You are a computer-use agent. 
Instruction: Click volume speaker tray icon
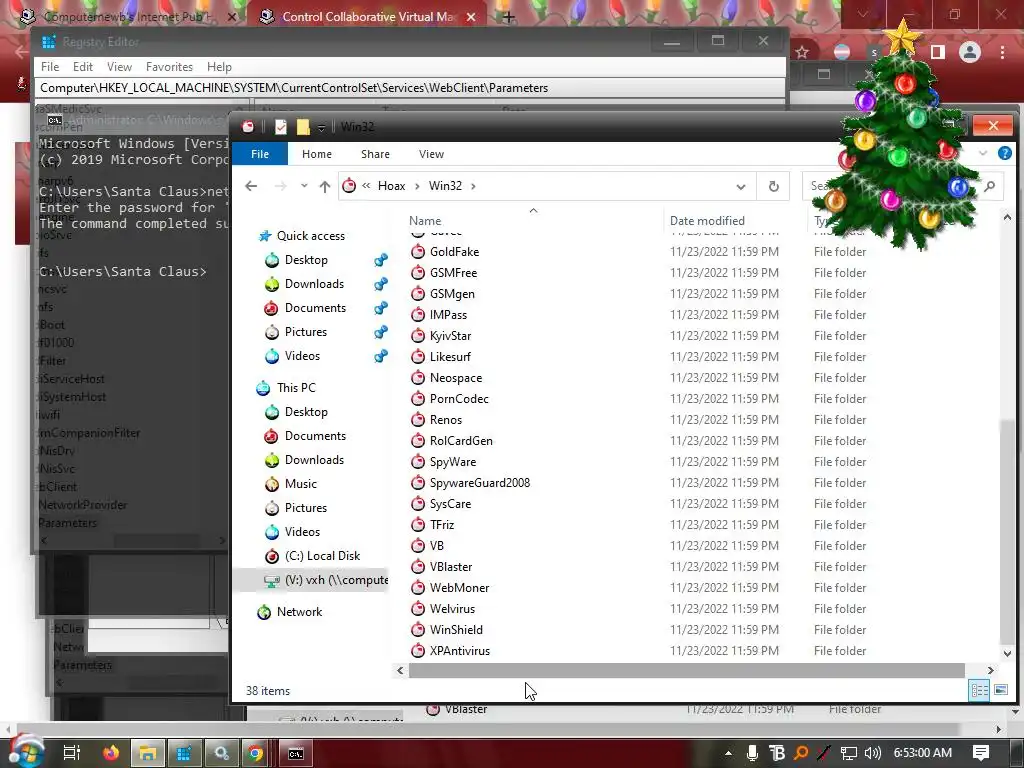(x=872, y=753)
